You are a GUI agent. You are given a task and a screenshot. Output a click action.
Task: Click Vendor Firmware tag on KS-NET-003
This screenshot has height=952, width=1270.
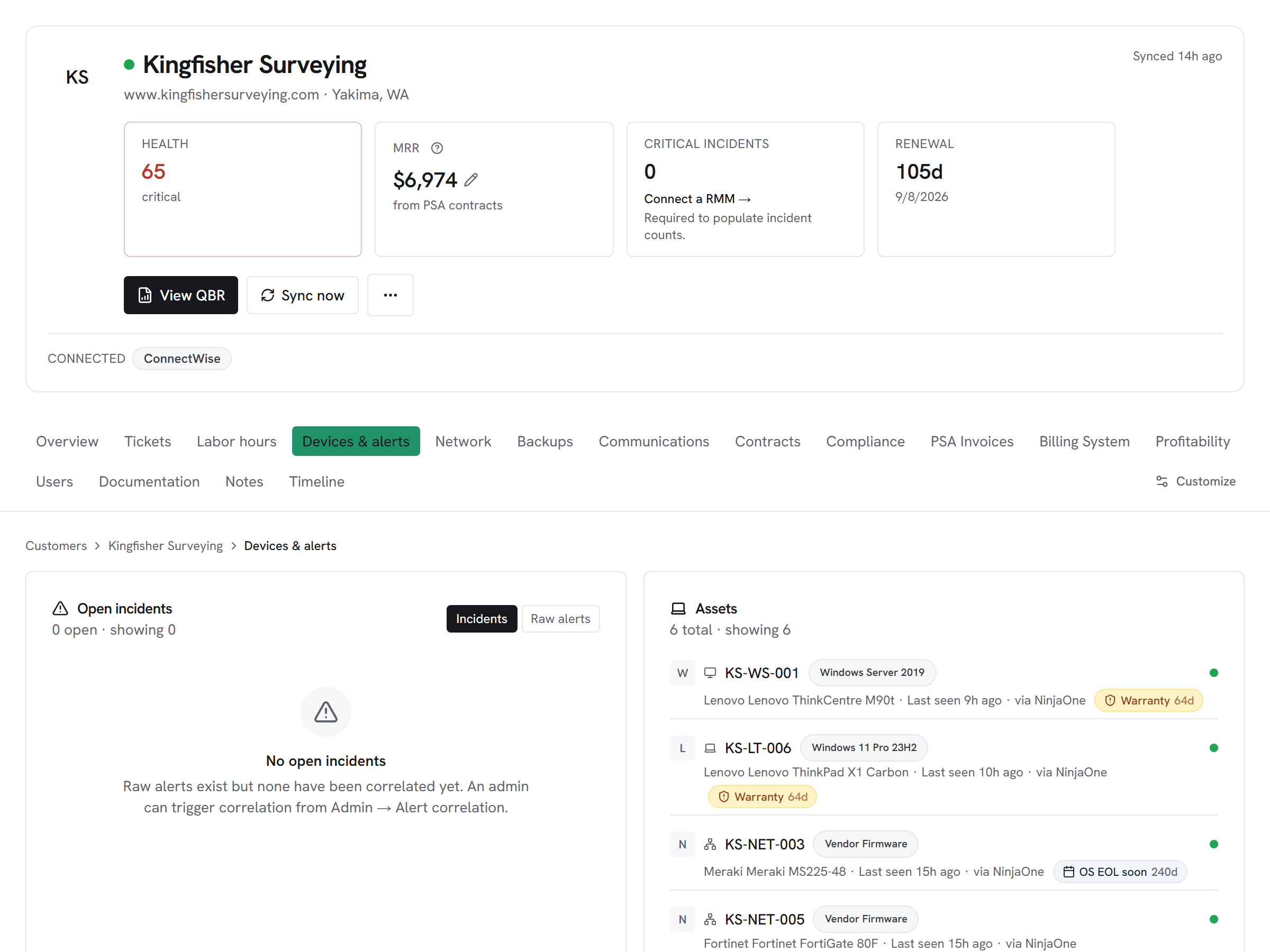866,844
